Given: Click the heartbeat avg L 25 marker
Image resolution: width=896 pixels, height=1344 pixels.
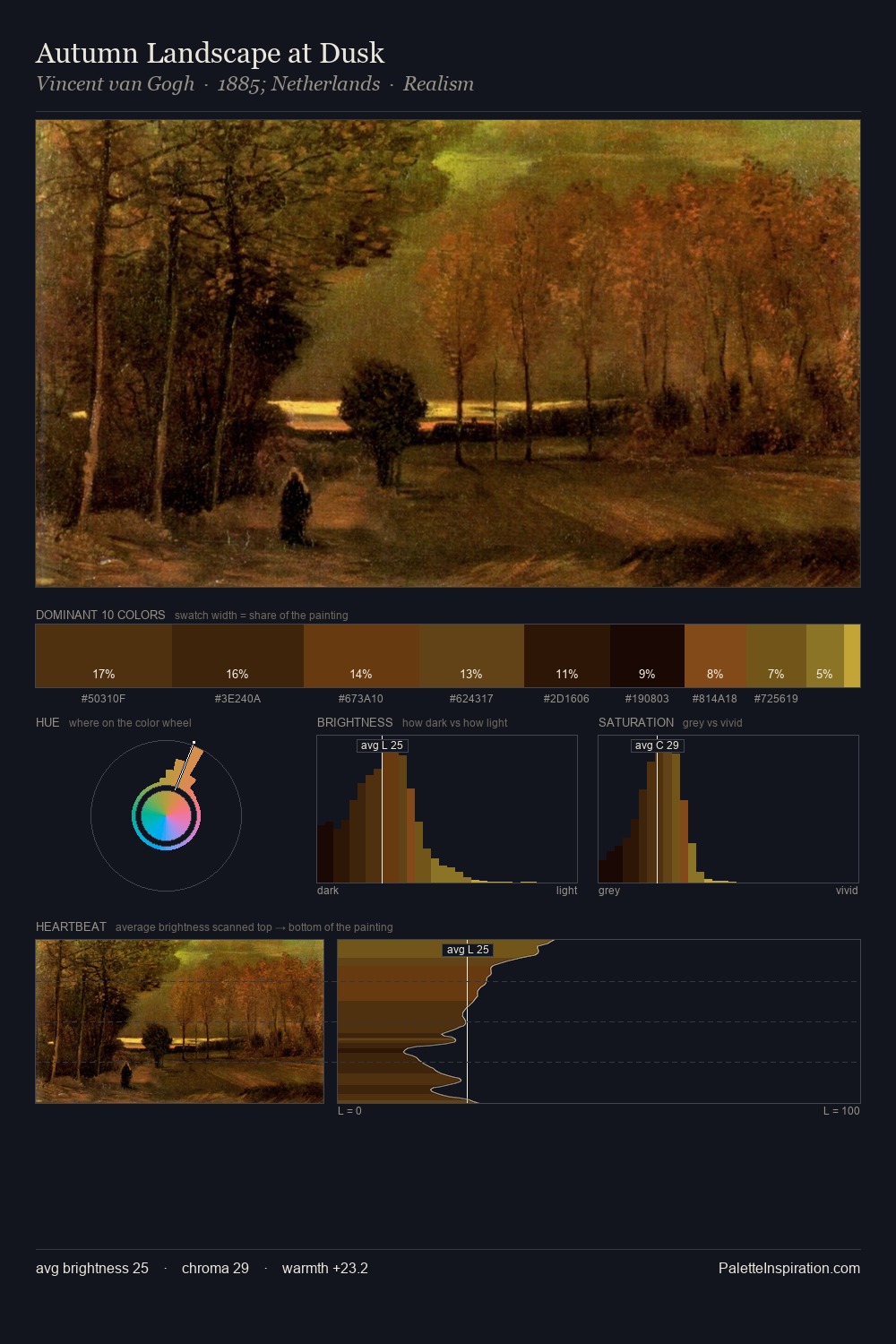Looking at the screenshot, I should (468, 950).
